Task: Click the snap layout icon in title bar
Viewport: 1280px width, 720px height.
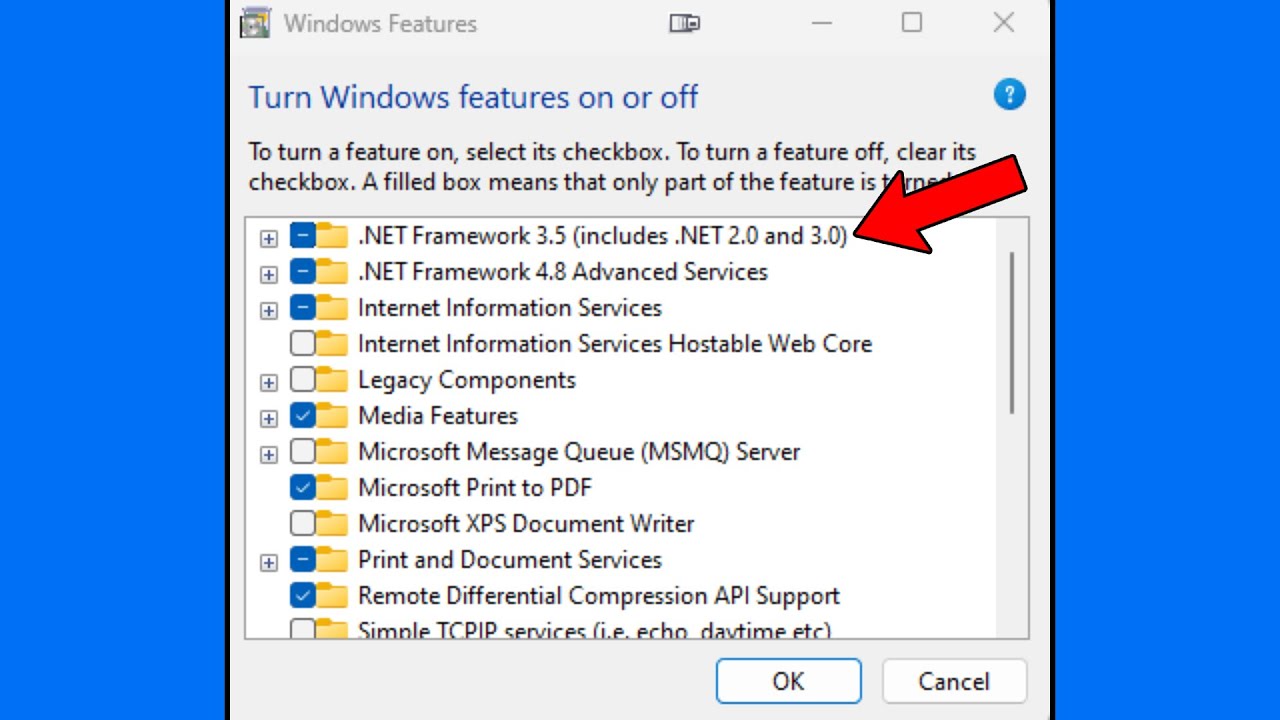Action: [684, 23]
